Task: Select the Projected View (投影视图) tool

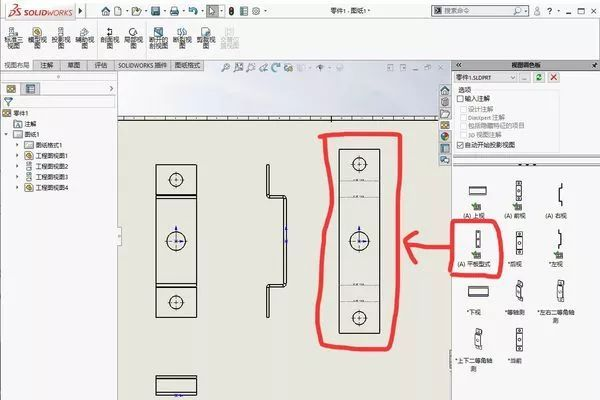Action: pyautogui.click(x=61, y=38)
